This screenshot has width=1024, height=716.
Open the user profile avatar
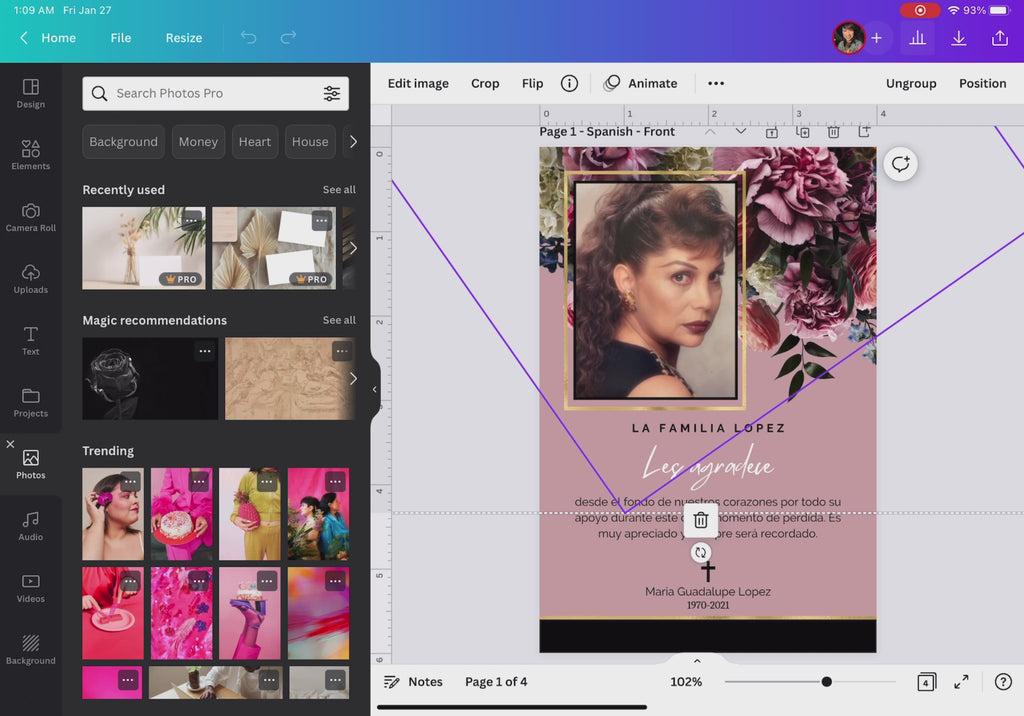click(848, 38)
